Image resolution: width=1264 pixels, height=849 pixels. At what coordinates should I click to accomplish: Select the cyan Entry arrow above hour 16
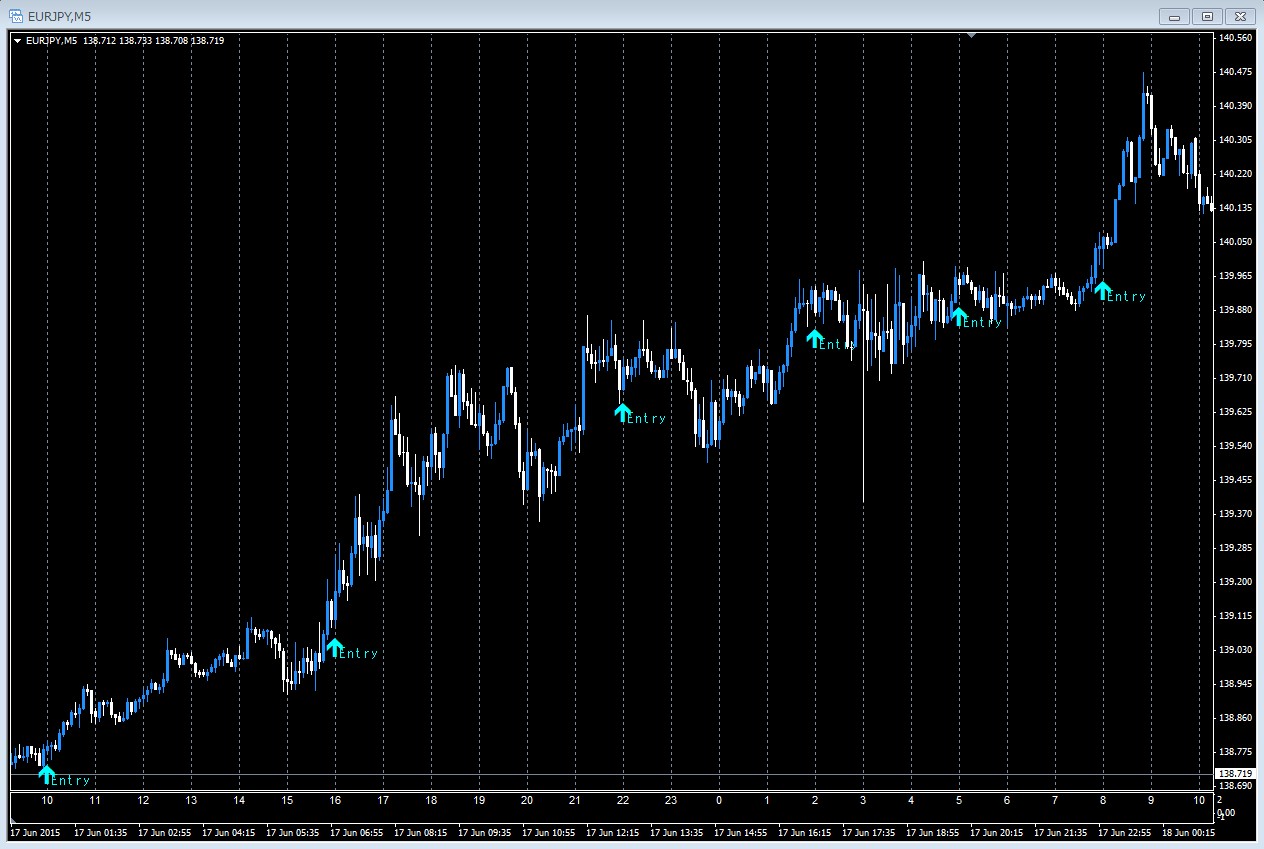[334, 647]
